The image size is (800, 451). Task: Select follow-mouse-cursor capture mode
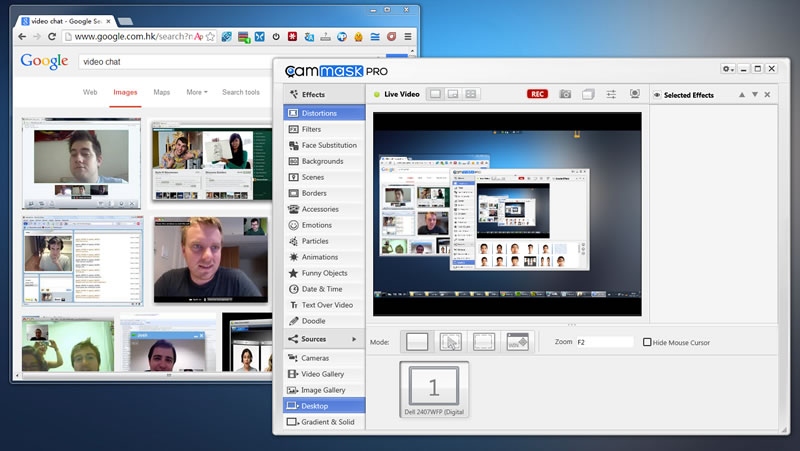point(451,342)
